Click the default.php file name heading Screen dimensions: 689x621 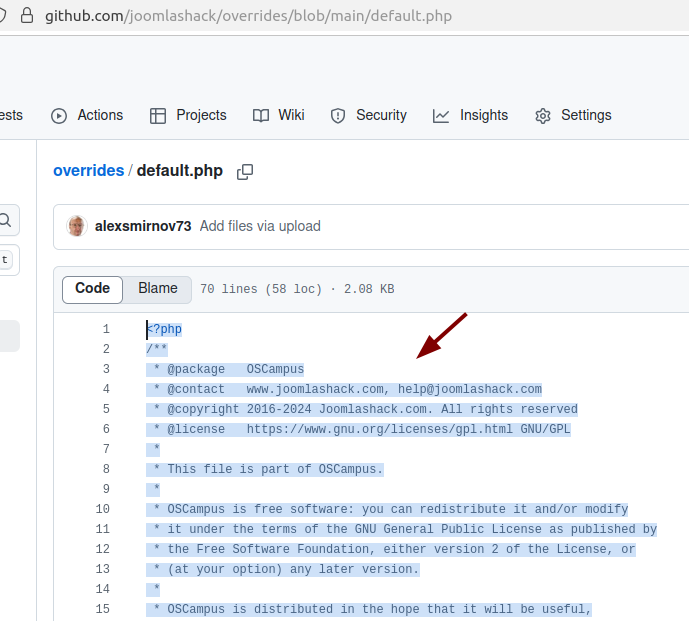tap(180, 171)
